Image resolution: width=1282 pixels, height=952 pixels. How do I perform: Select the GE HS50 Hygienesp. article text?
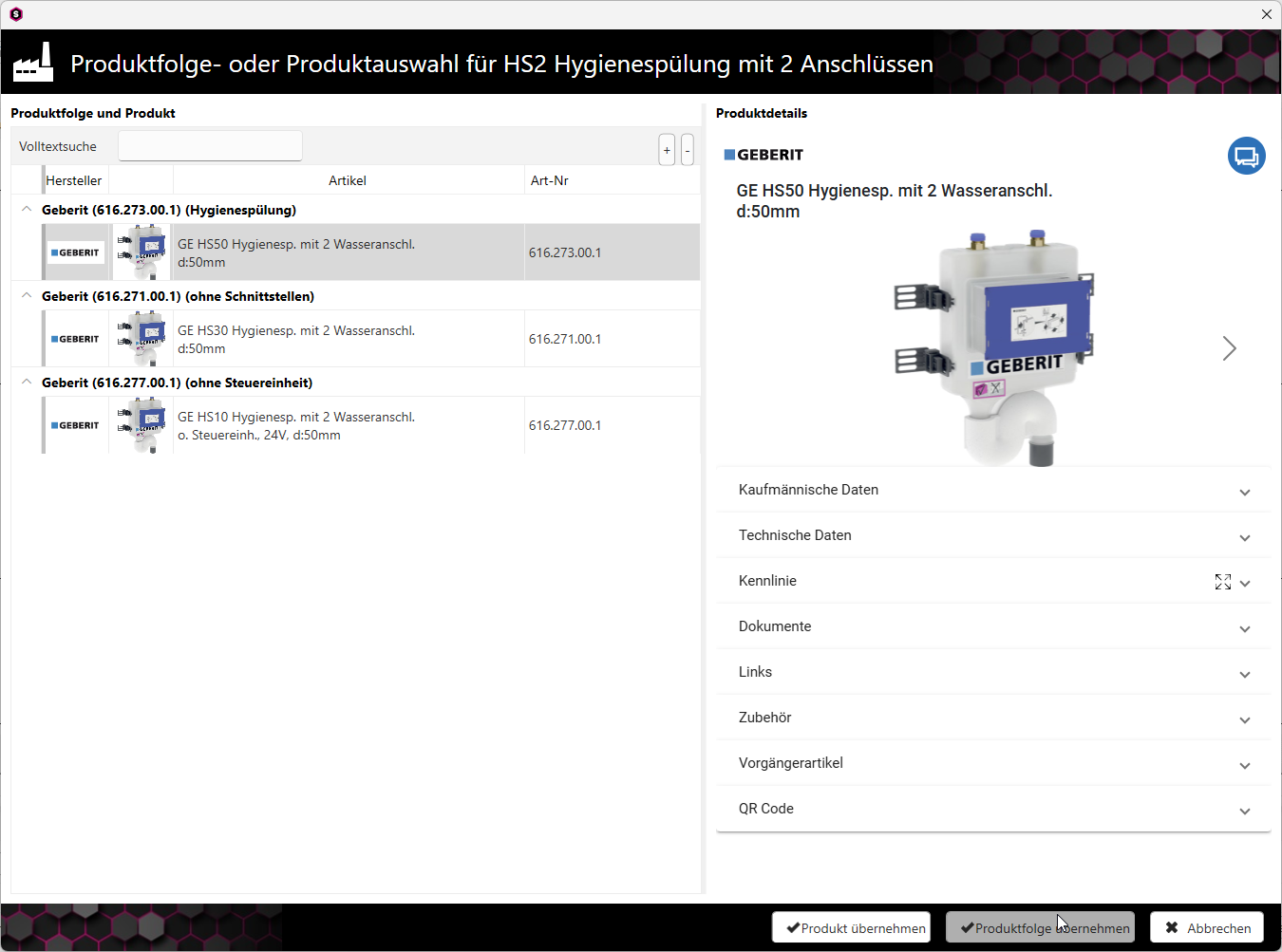(296, 253)
